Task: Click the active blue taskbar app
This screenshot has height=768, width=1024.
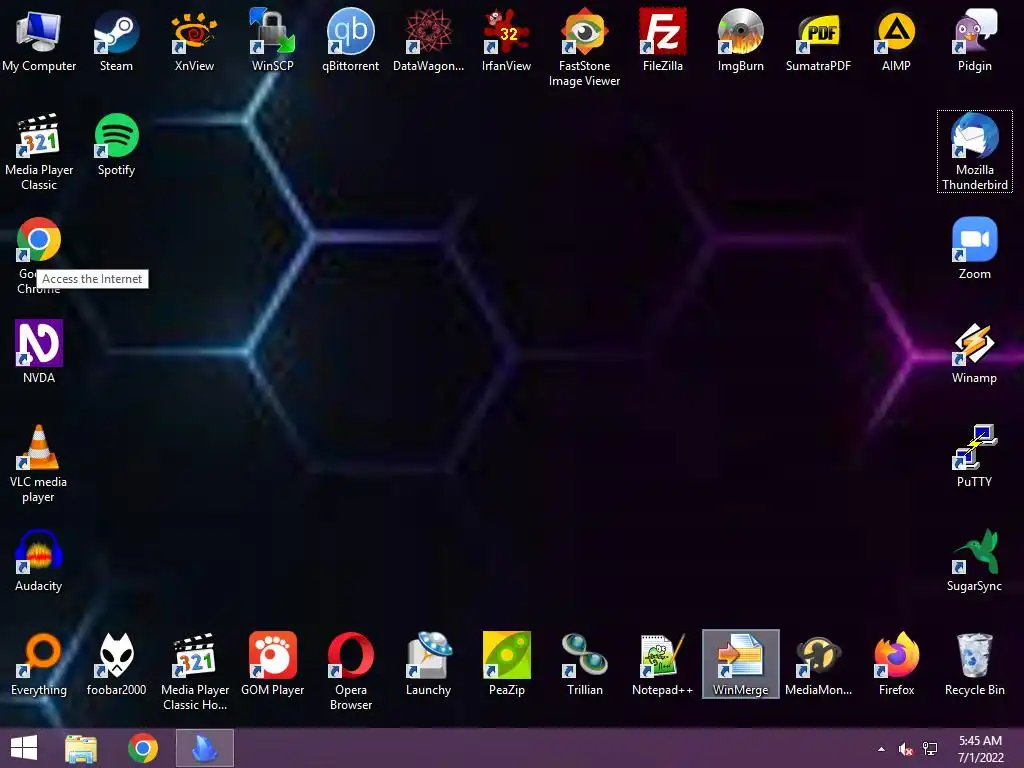Action: point(204,748)
